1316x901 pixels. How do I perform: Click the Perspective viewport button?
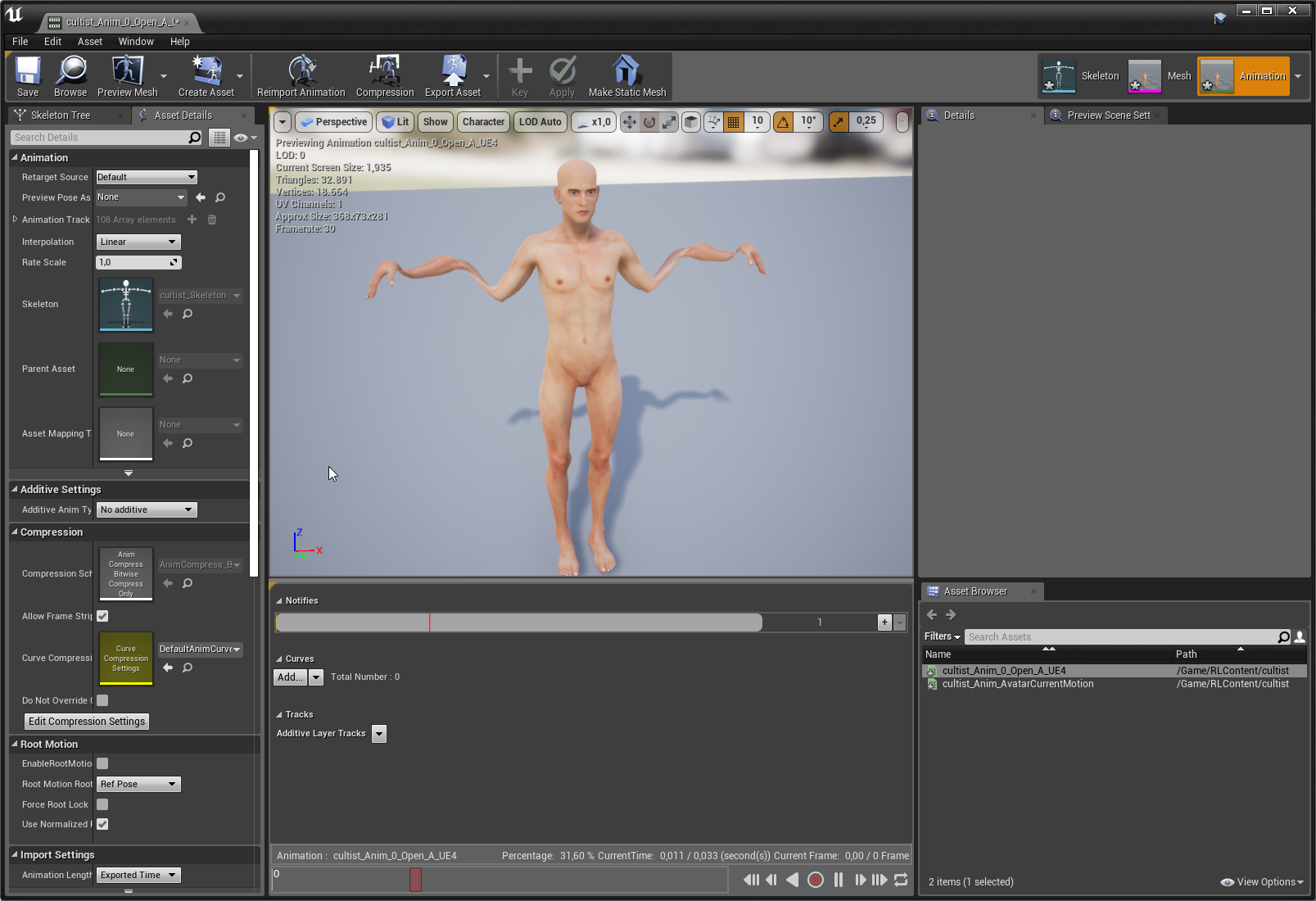[333, 122]
